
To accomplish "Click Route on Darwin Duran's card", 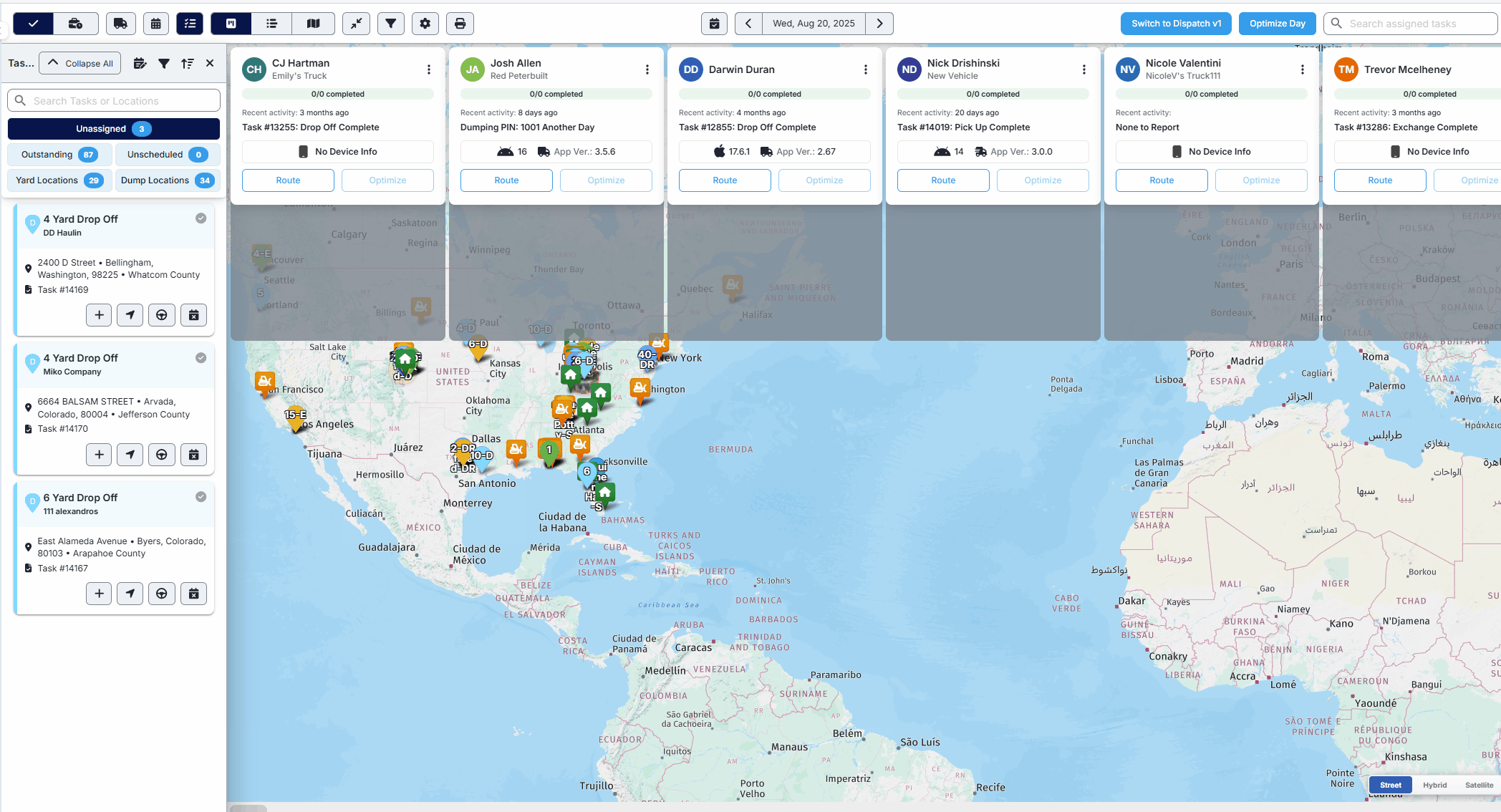I will point(725,180).
